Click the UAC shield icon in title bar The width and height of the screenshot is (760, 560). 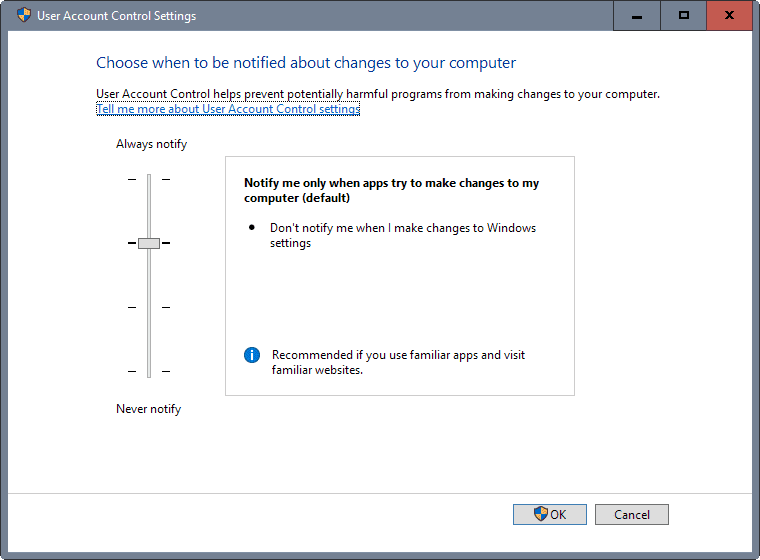click(24, 15)
